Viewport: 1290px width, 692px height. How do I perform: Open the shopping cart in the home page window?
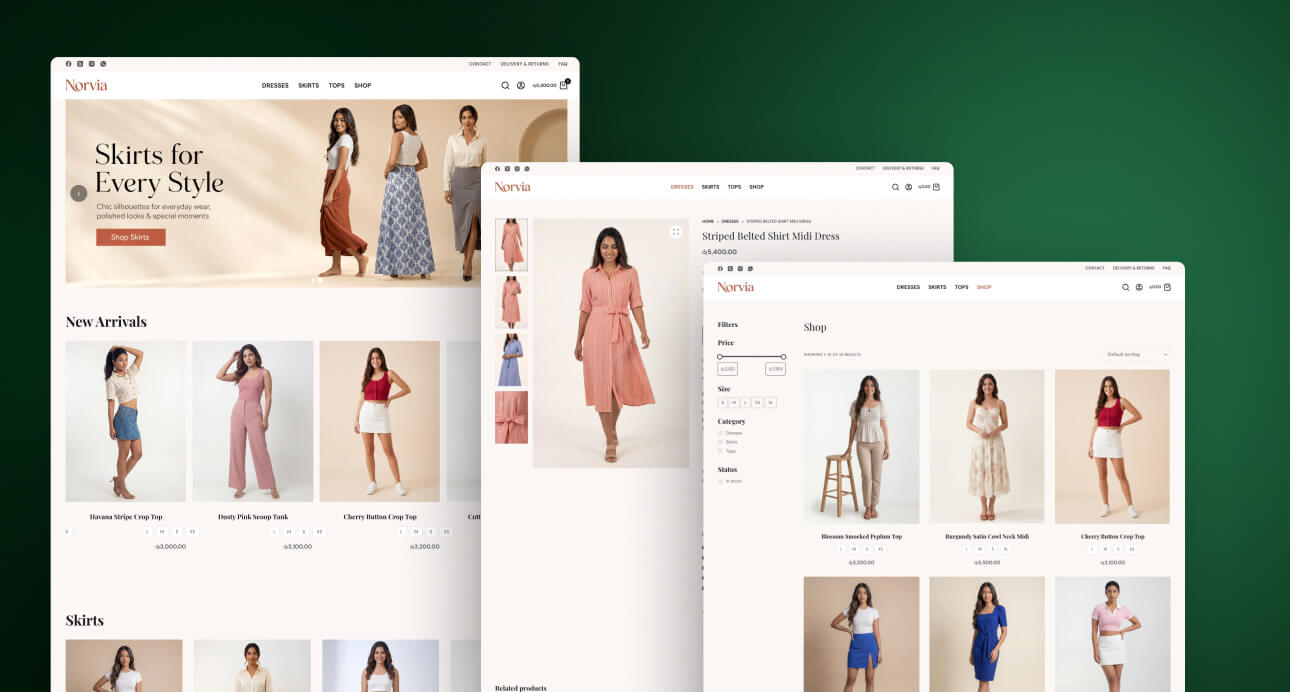tap(564, 85)
